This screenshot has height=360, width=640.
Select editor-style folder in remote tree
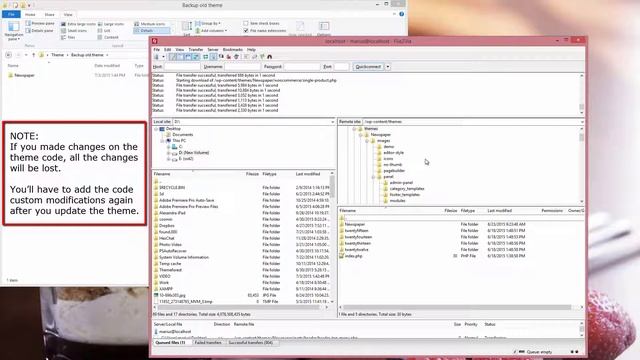393,153
